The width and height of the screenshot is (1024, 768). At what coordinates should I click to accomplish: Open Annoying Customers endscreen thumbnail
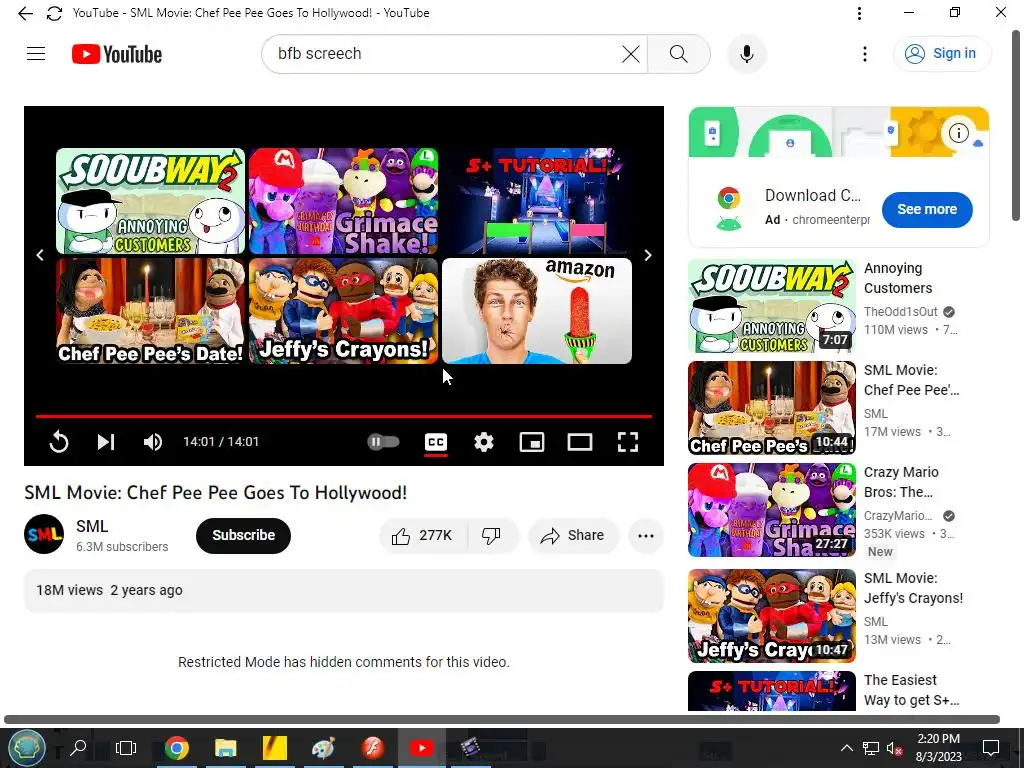coord(150,201)
